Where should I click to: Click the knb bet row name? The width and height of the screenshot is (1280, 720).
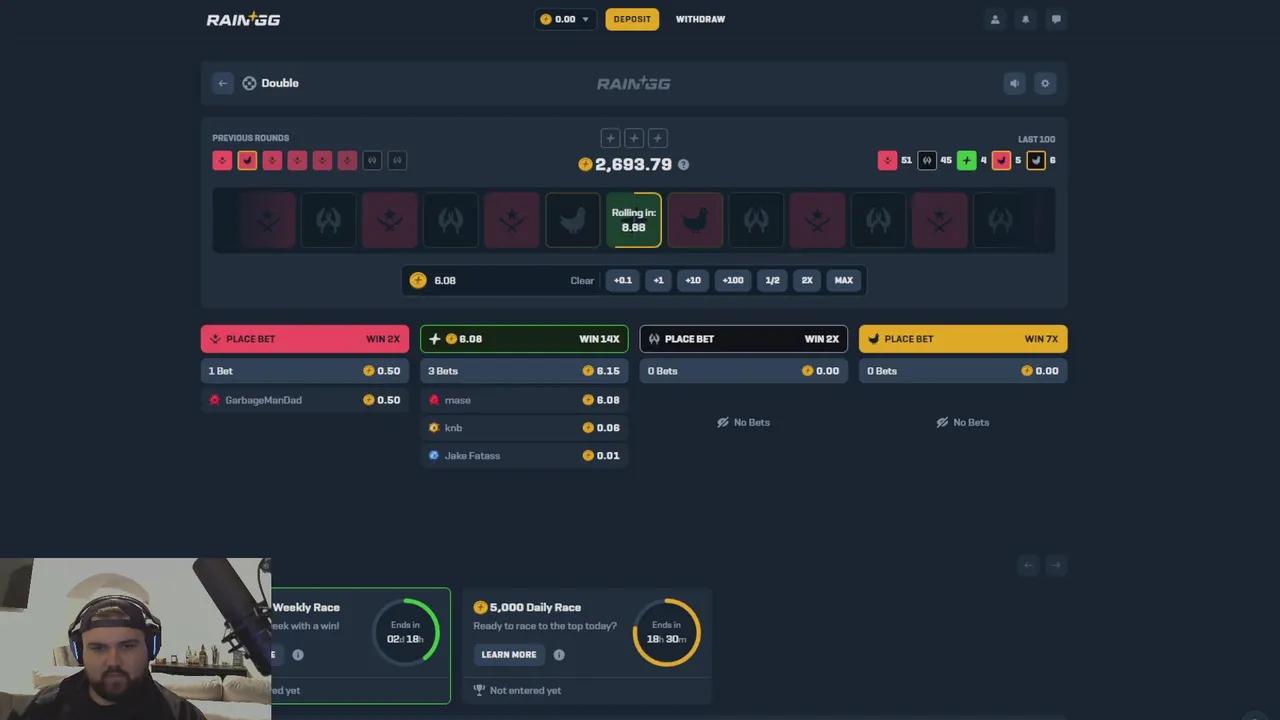pos(454,428)
